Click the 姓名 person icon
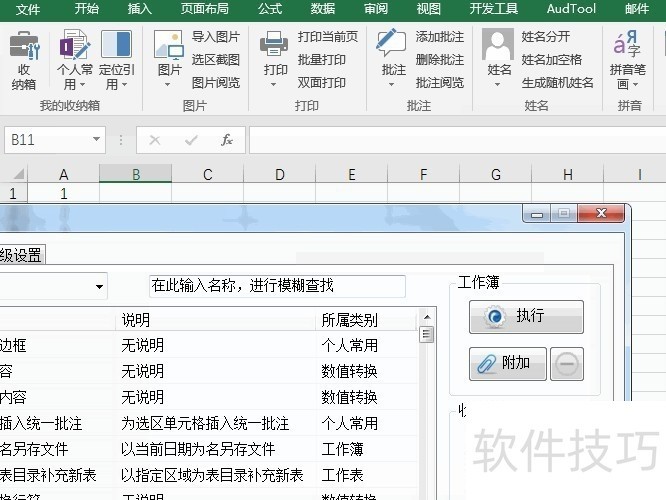Viewport: 666px width, 500px height. pos(498,44)
